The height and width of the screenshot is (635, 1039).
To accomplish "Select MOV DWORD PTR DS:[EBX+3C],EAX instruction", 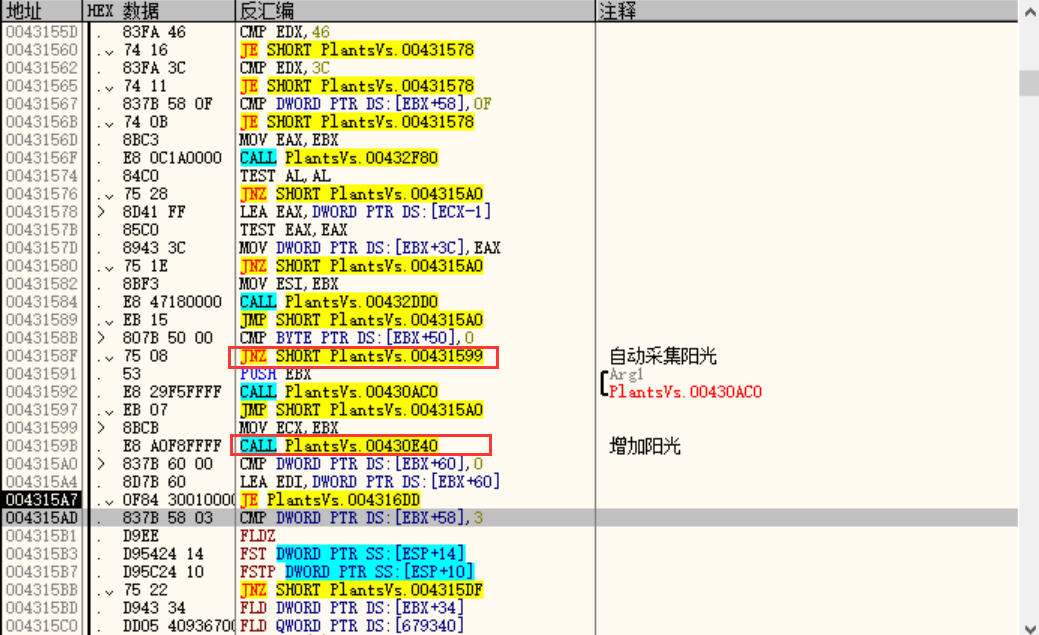I will [x=370, y=247].
